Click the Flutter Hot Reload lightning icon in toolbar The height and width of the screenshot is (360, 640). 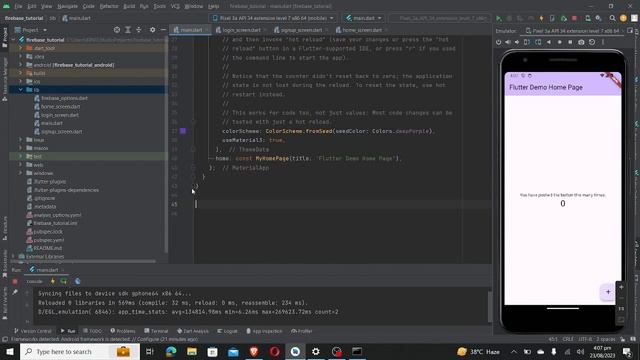click(x=542, y=18)
